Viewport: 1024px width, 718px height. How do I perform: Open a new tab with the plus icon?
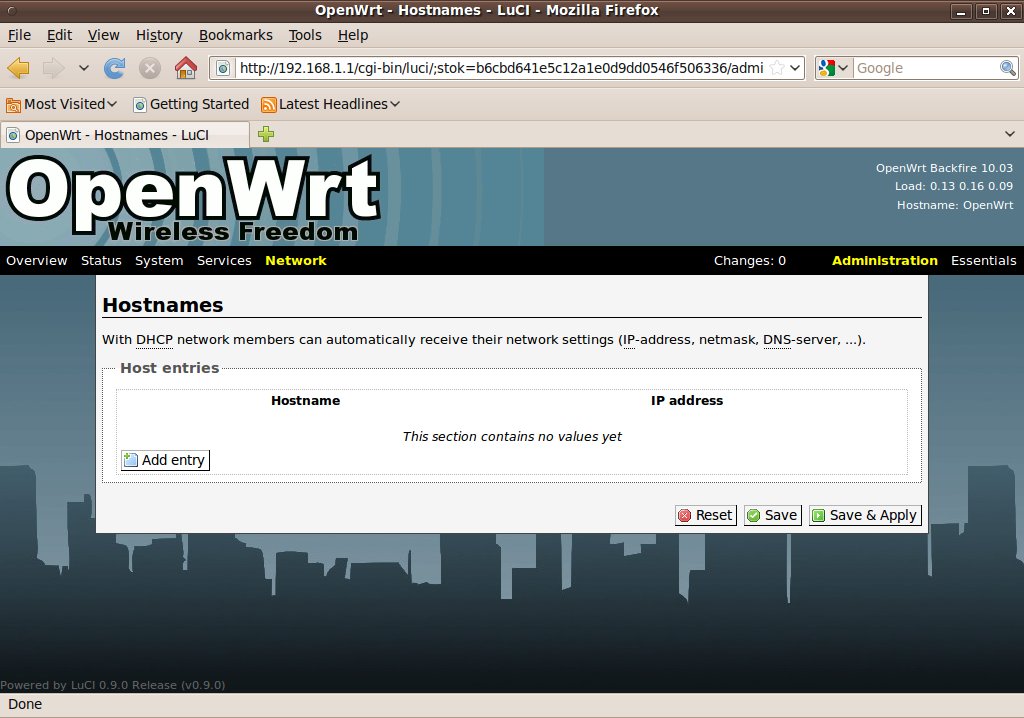point(266,134)
